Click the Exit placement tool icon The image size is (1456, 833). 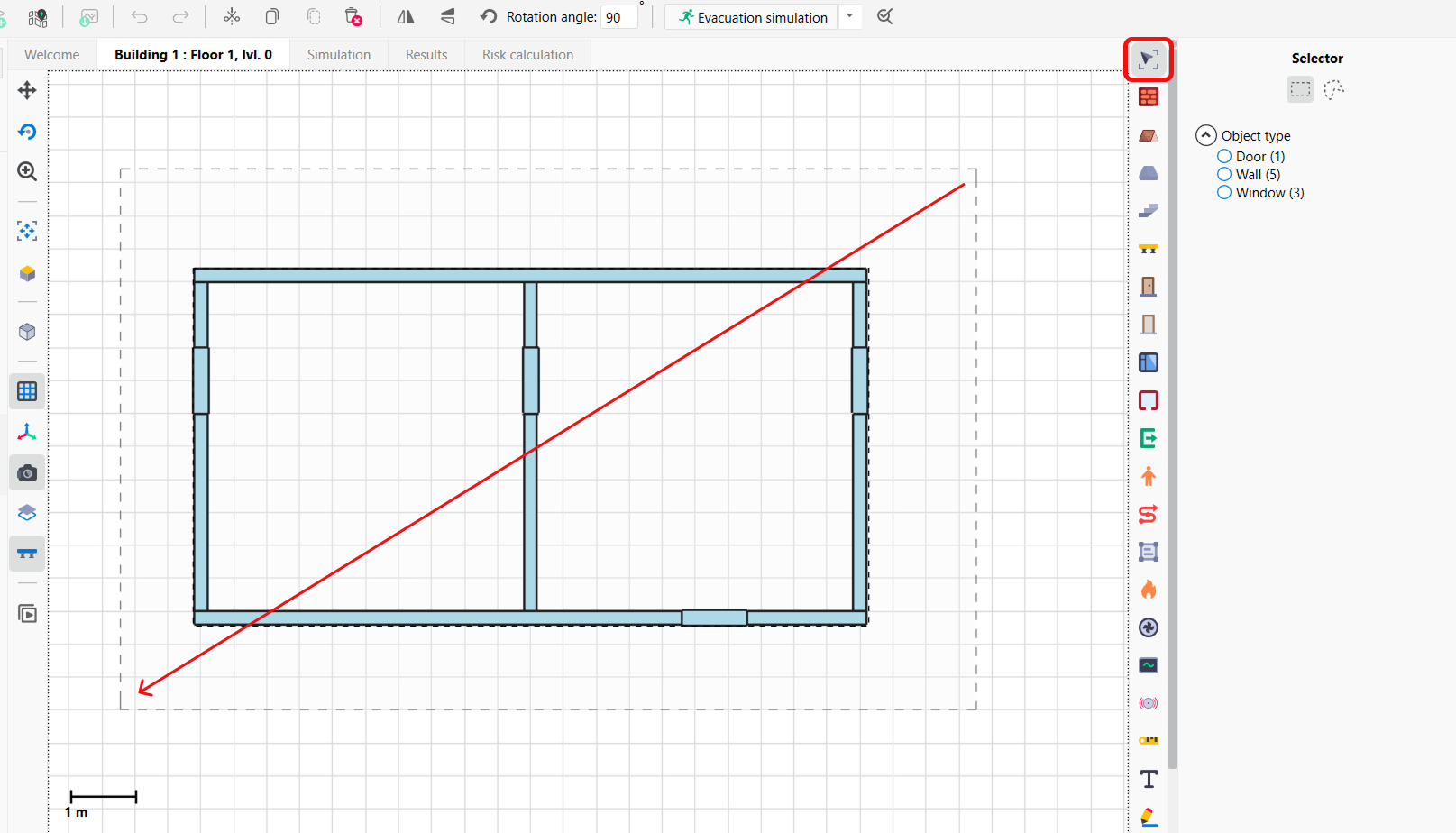1148,438
